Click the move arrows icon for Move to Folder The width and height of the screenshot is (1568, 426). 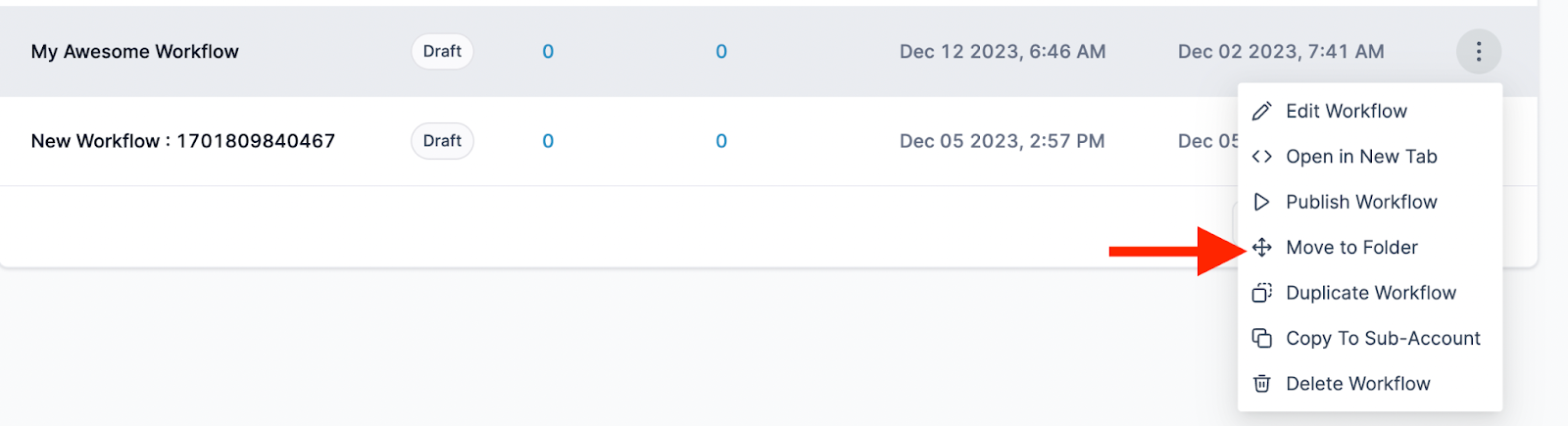pos(1262,248)
